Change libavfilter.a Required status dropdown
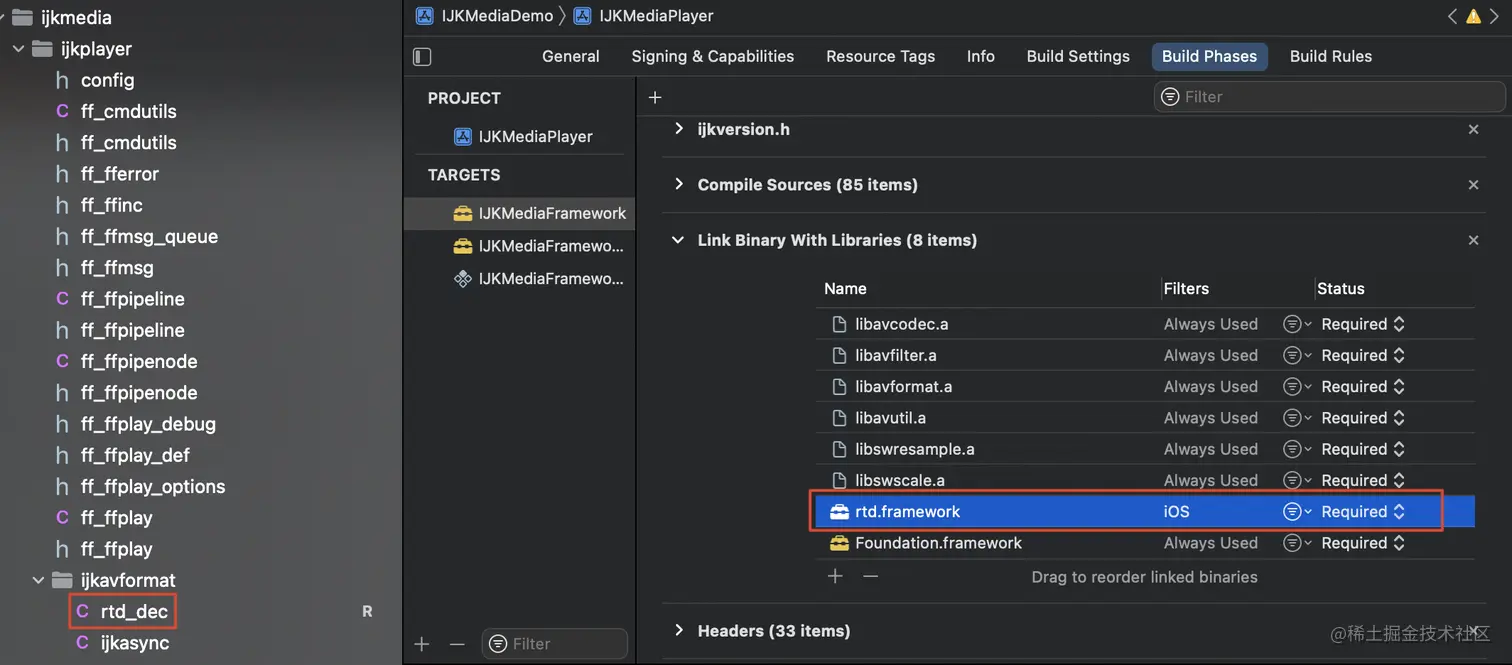This screenshot has width=1512, height=665. pyautogui.click(x=1363, y=355)
